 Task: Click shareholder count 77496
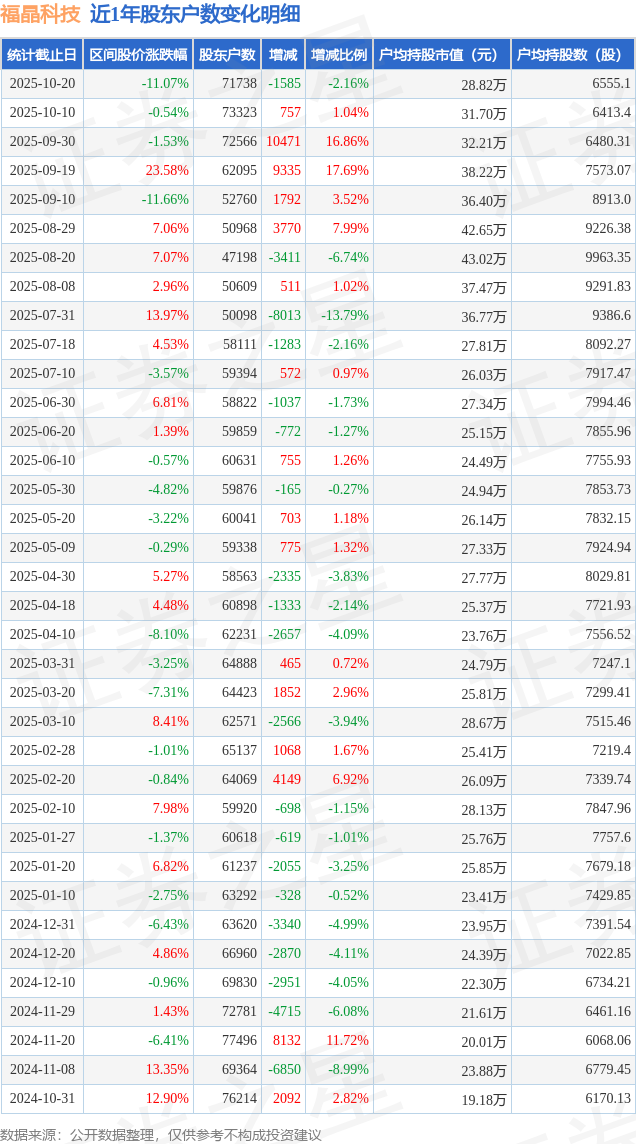[x=239, y=1041]
